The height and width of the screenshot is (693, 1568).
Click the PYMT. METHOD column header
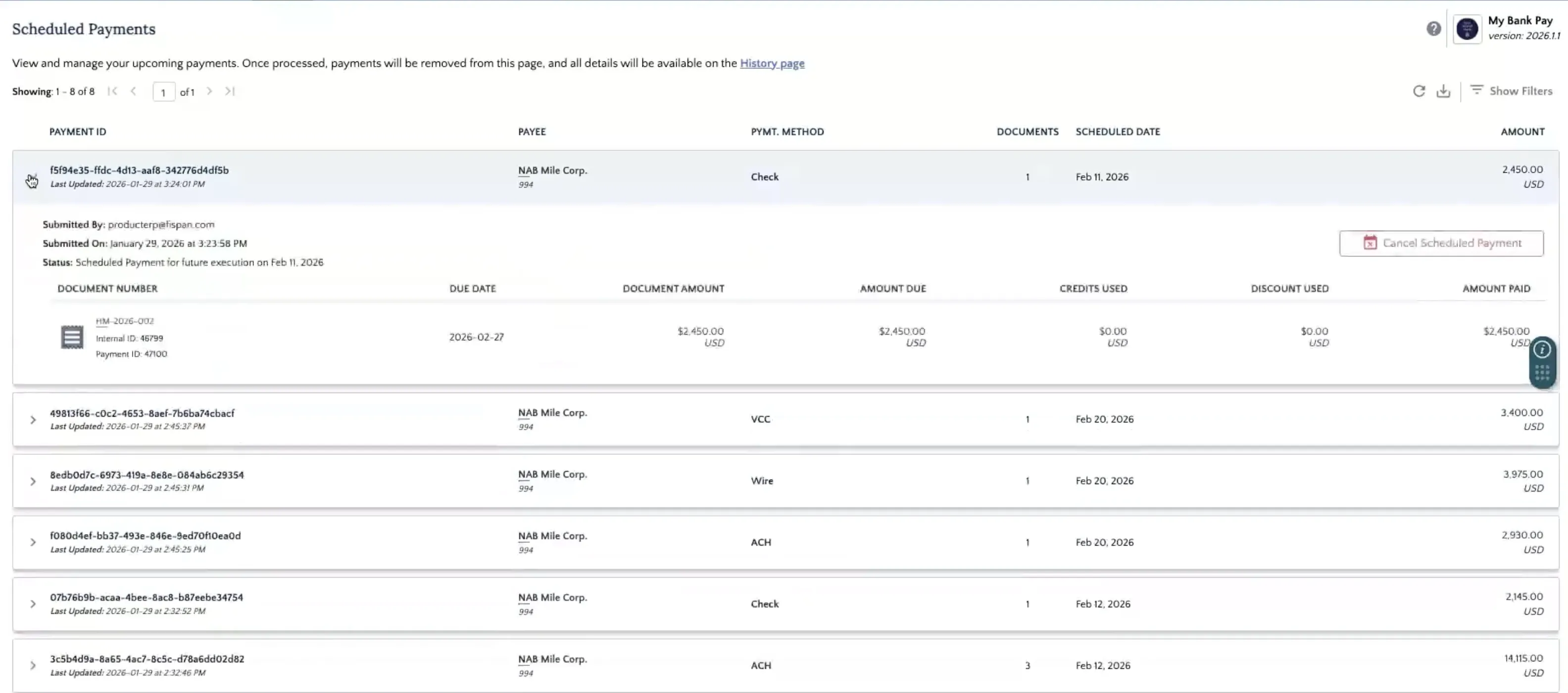click(x=787, y=132)
